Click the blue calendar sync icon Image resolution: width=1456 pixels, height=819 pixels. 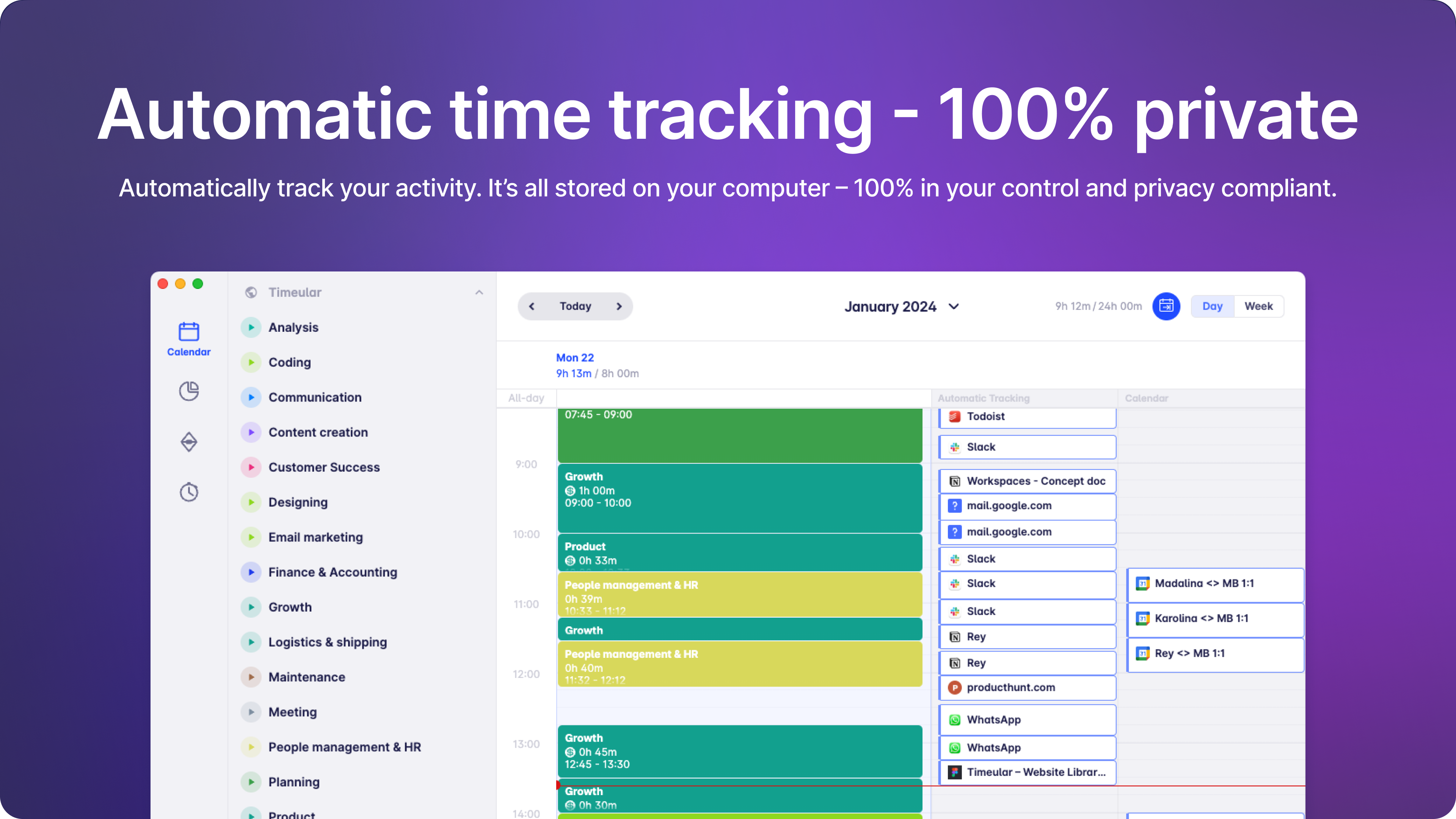point(1166,306)
